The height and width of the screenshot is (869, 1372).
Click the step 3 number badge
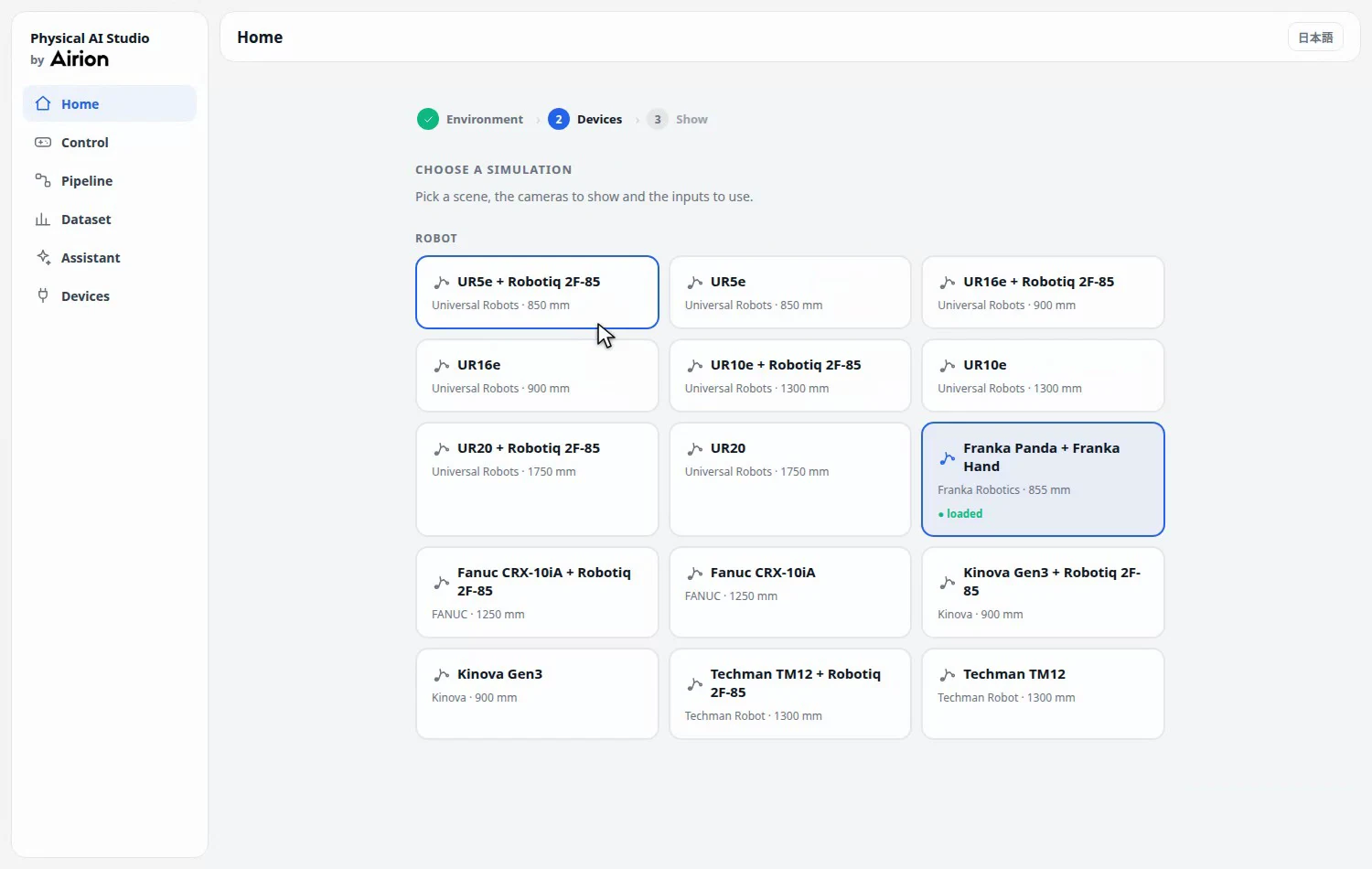[x=658, y=119]
